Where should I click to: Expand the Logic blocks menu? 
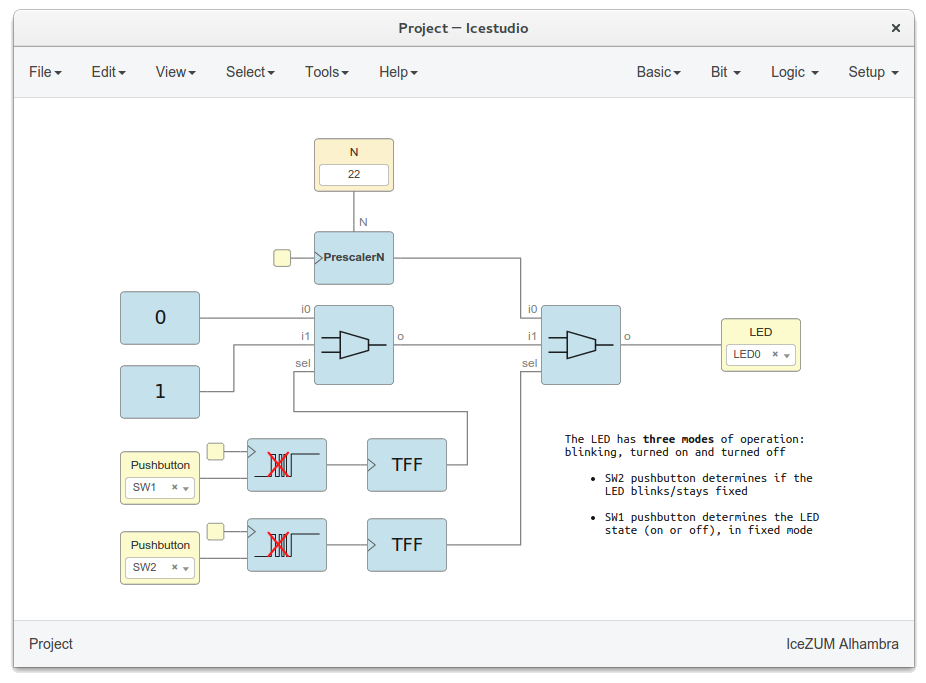794,72
